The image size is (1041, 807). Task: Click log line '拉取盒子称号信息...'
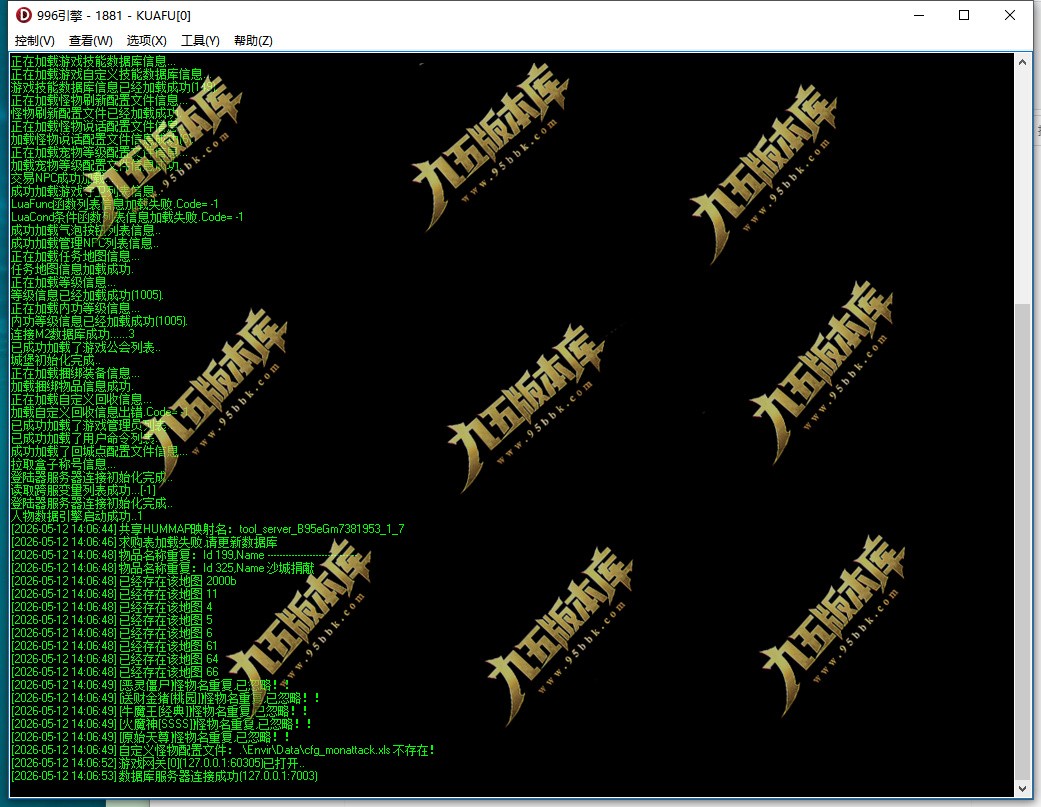click(63, 464)
